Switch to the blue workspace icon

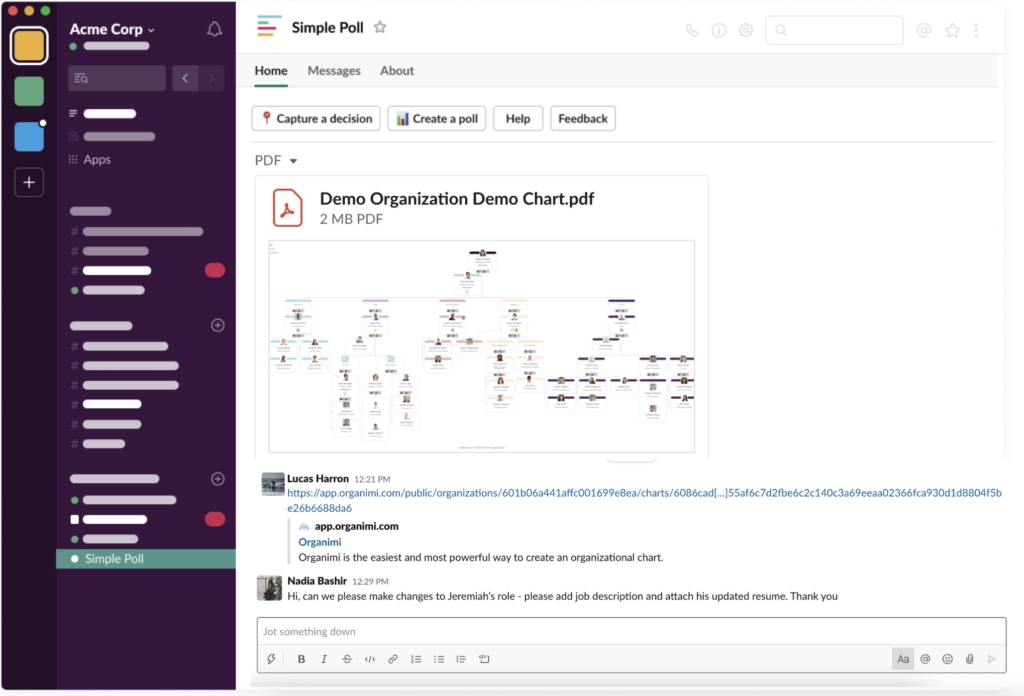(x=29, y=136)
